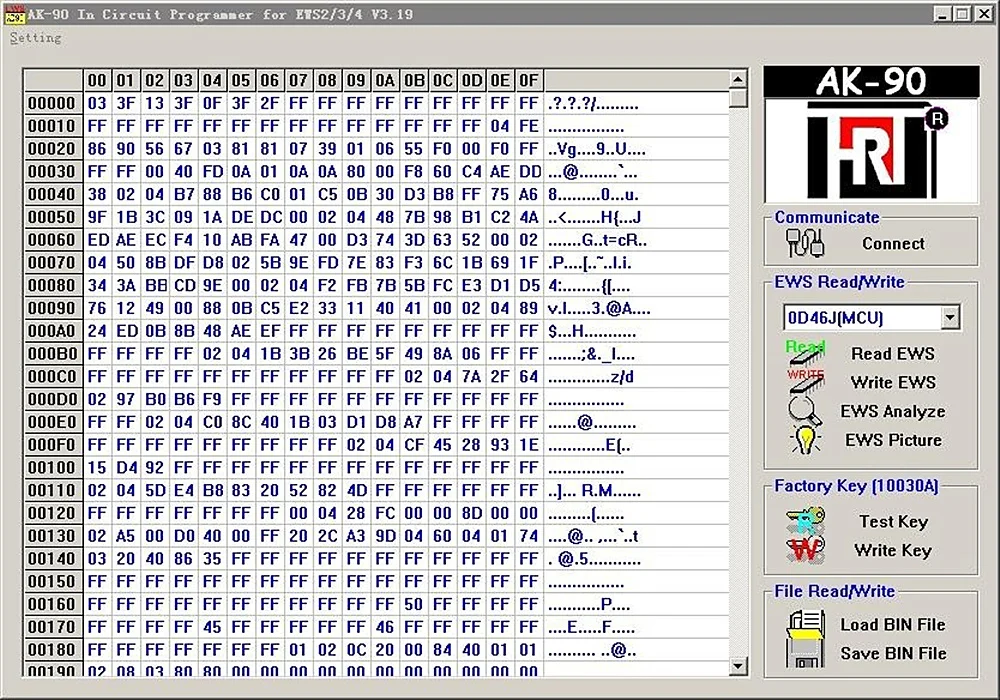Screen dimensions: 1000x700
Task: Click column header 07
Action: pyautogui.click(x=298, y=80)
